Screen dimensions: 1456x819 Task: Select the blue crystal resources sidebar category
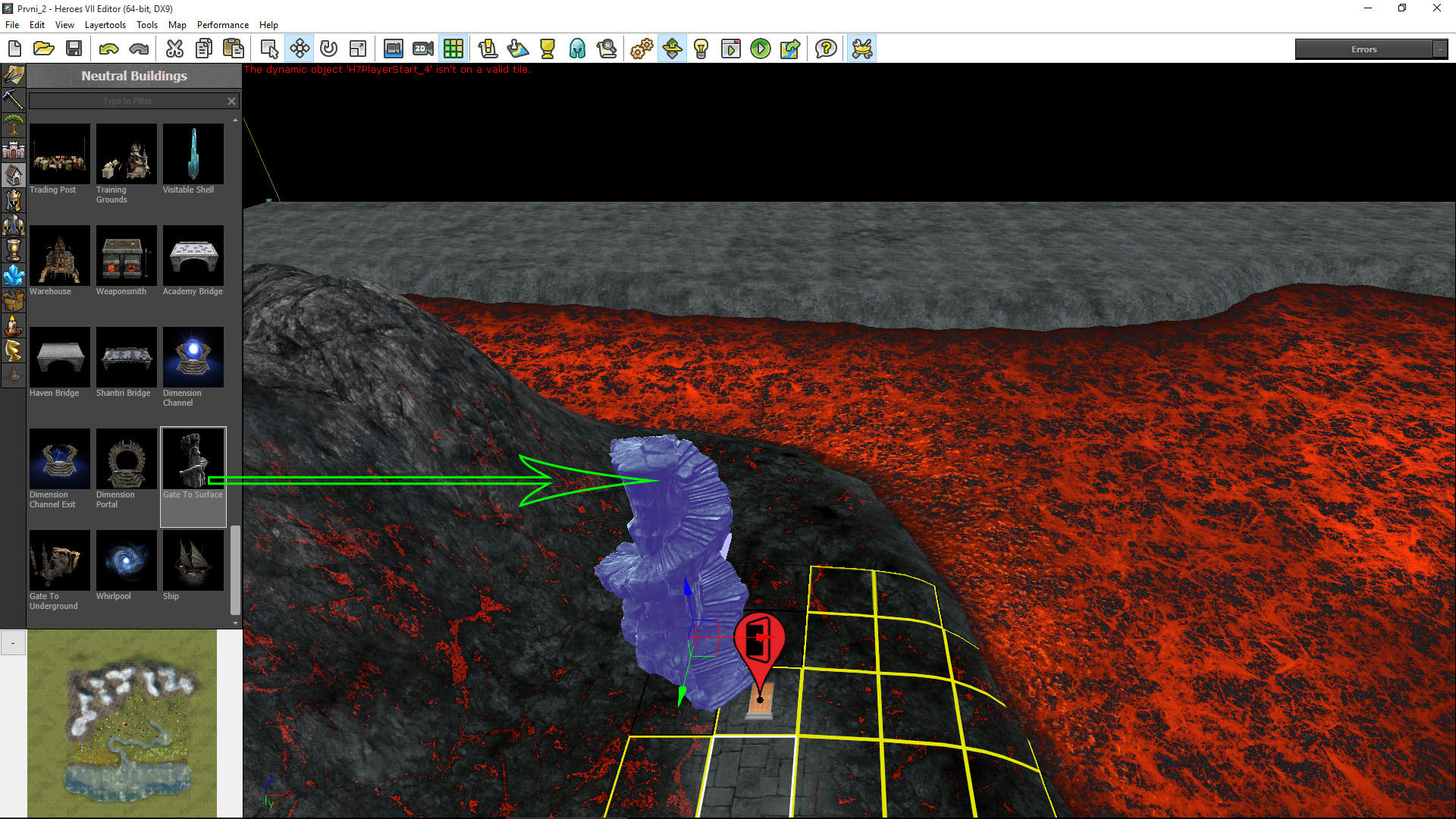coord(14,275)
